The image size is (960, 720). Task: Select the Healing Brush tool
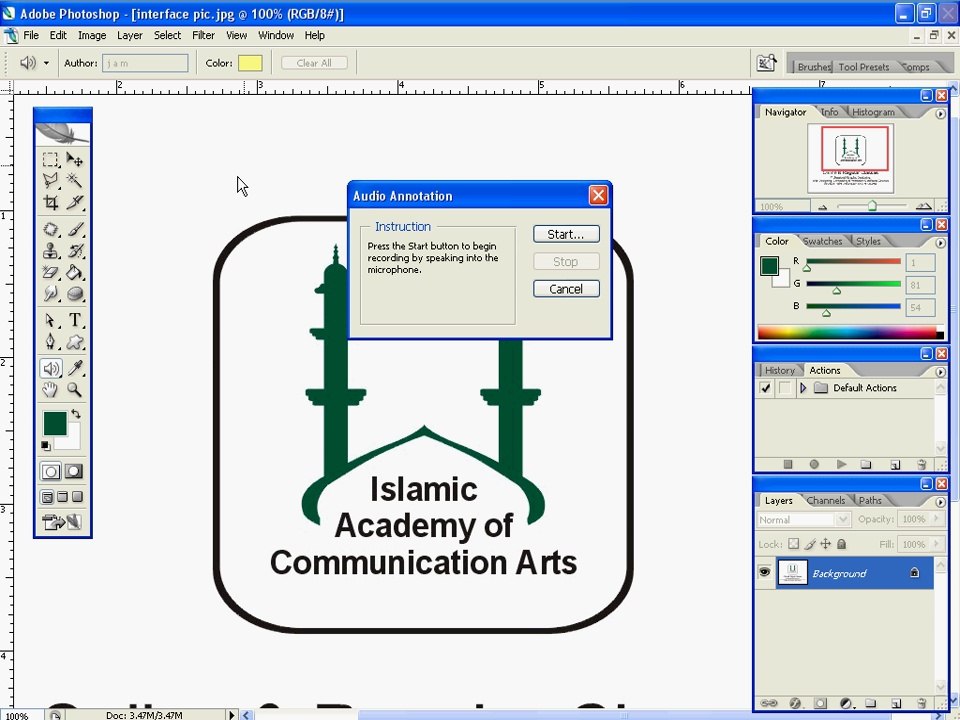click(51, 230)
